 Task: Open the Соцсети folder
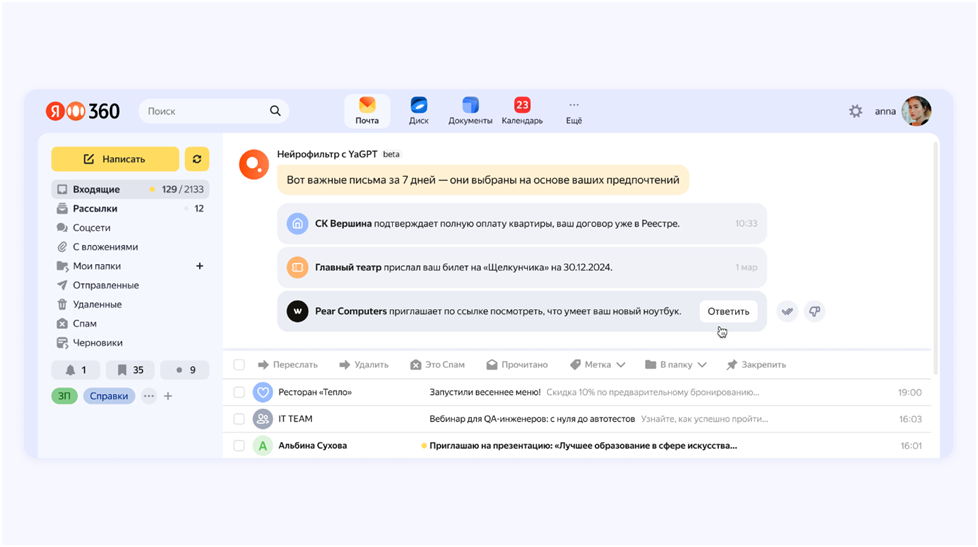click(x=130, y=228)
